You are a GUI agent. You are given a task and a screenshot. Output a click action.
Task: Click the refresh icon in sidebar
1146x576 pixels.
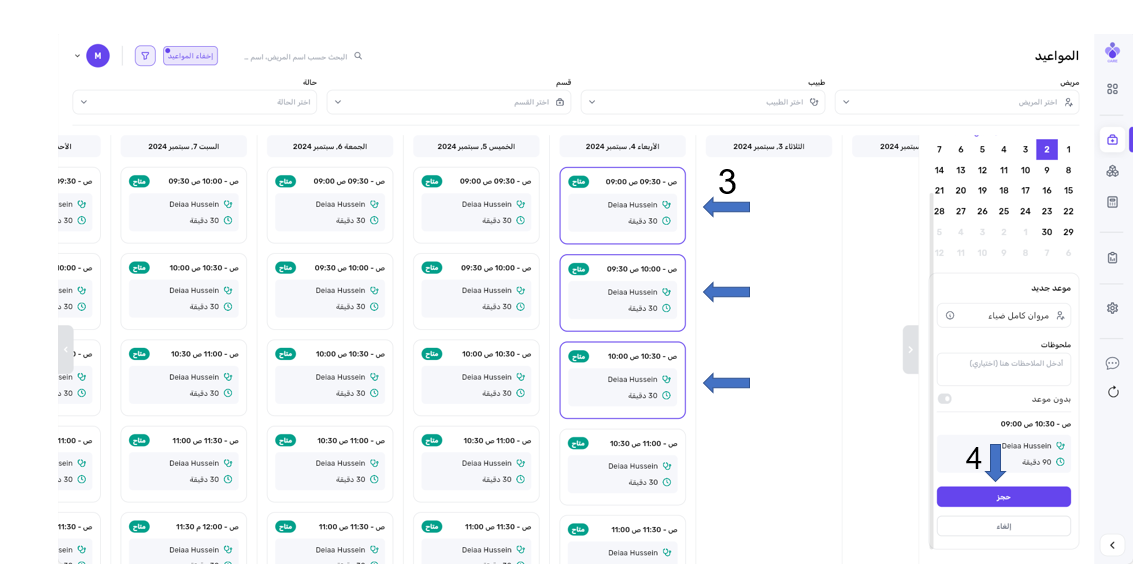click(1112, 392)
